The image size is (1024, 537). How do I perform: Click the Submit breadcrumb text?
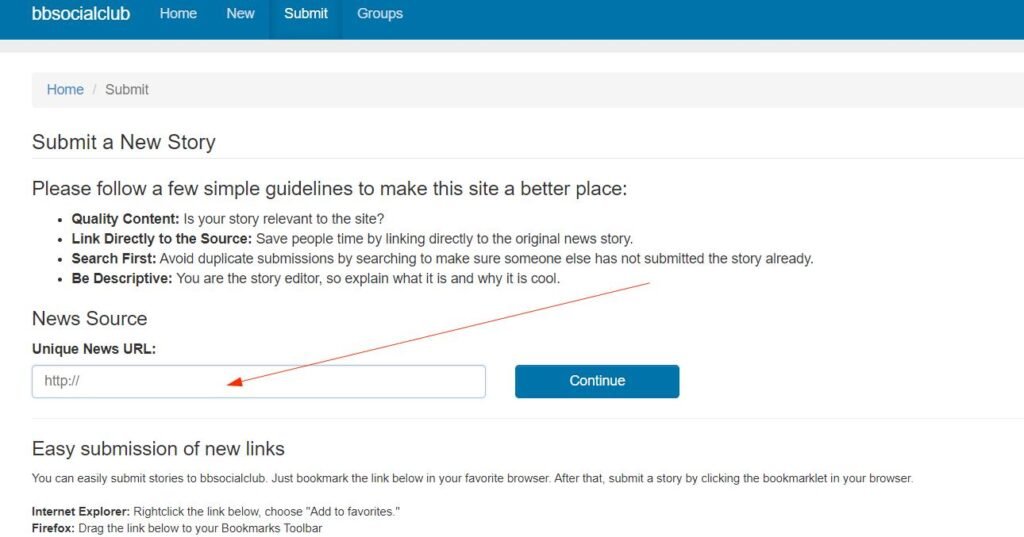tap(127, 90)
